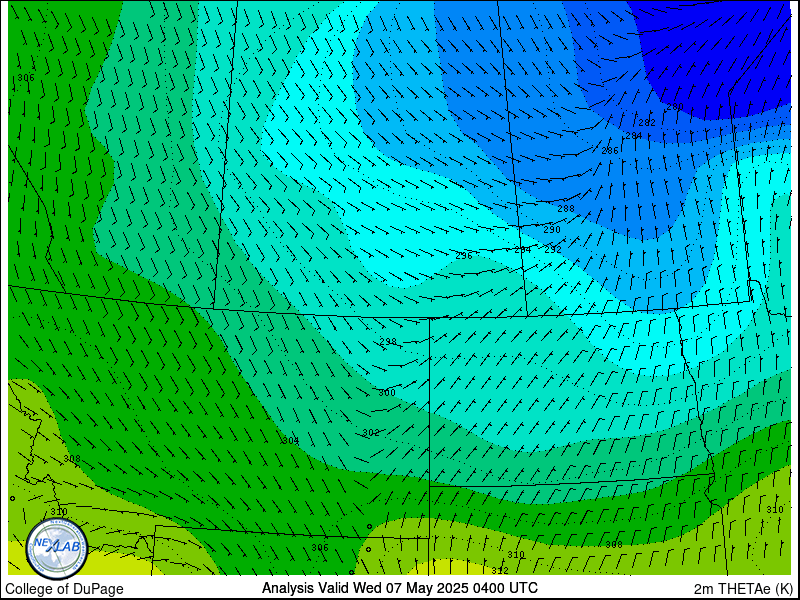Image resolution: width=800 pixels, height=600 pixels.
Task: Select the 292 contour label
Action: 553,249
